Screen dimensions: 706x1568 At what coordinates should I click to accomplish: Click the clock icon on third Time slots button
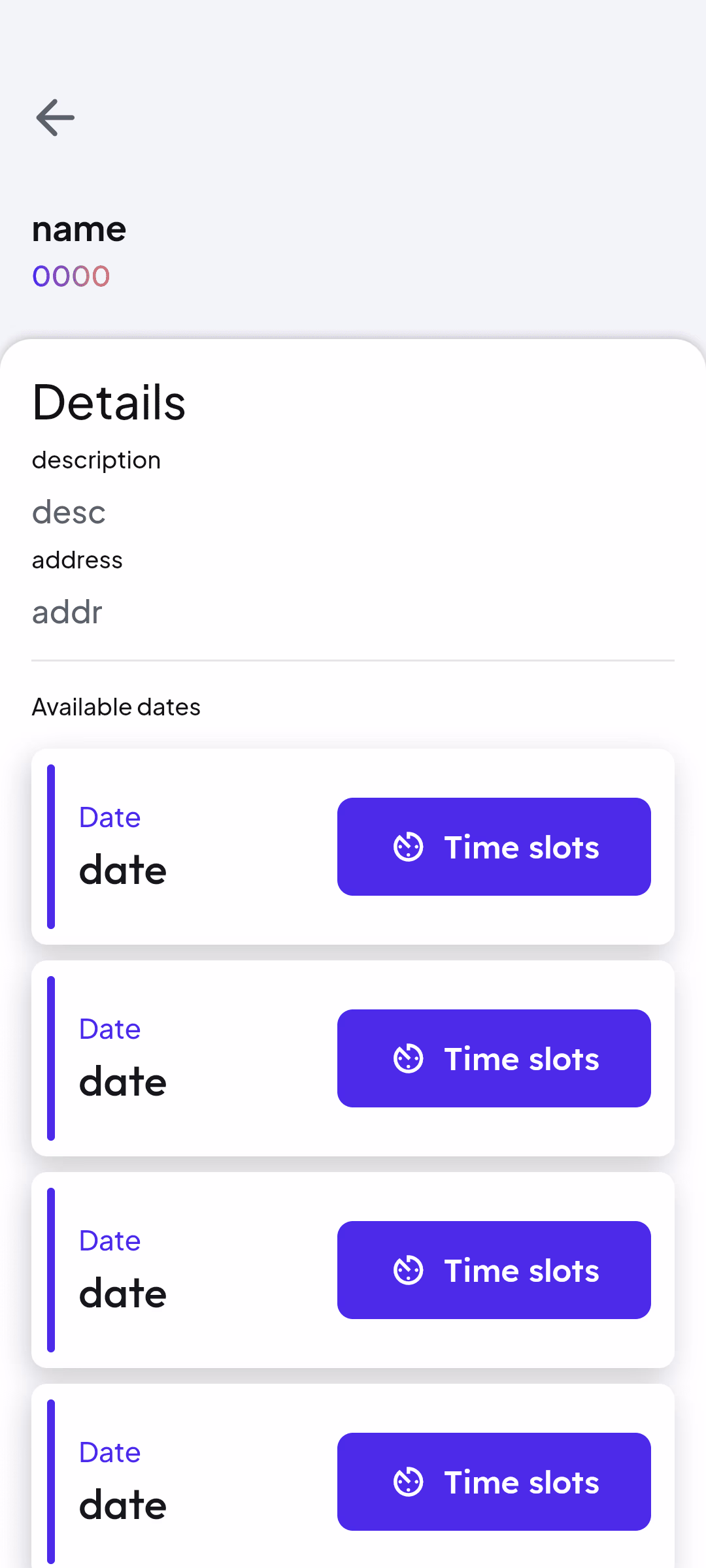[409, 1269]
